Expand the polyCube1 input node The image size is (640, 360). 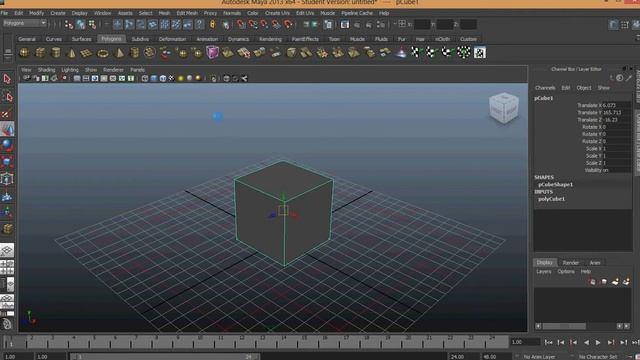551,199
